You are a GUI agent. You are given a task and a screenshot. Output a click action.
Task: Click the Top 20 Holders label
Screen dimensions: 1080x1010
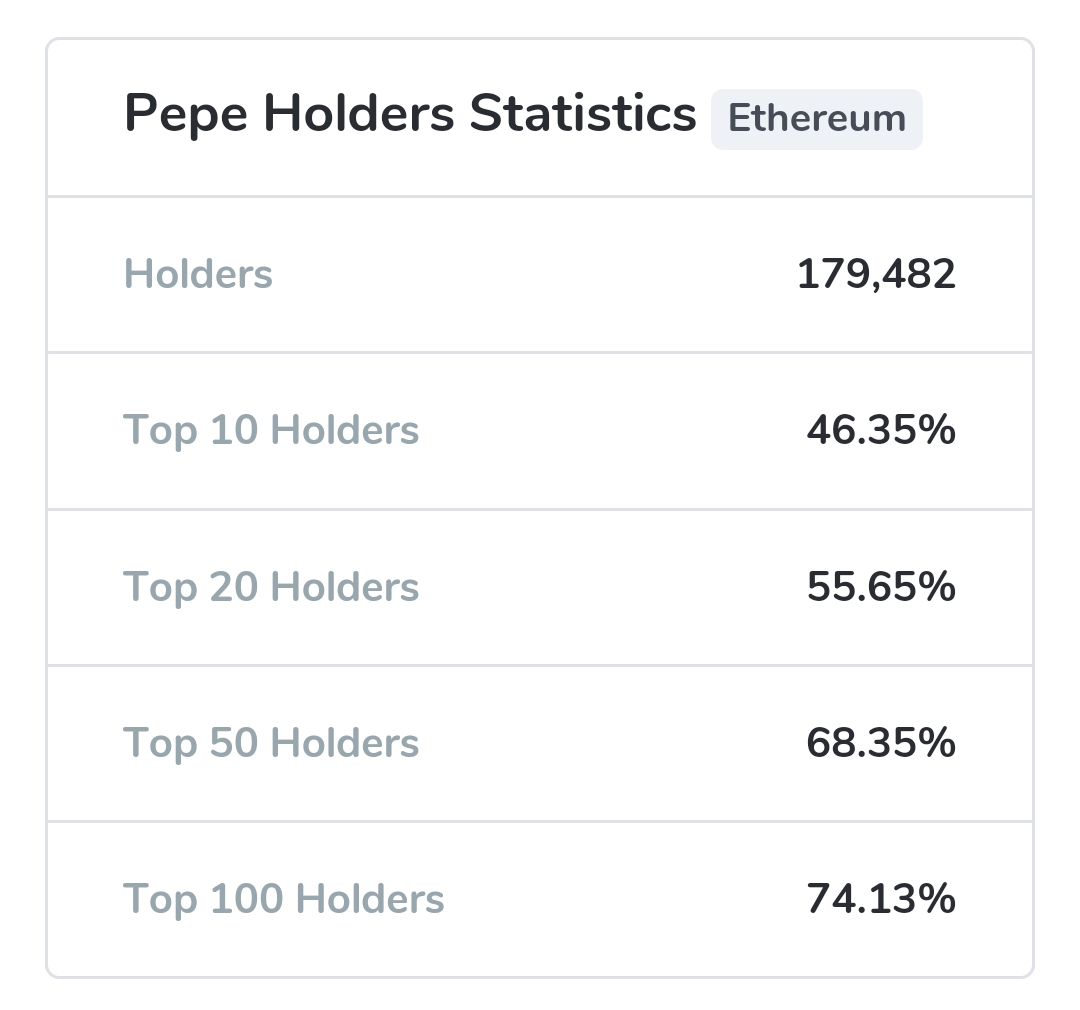[271, 586]
